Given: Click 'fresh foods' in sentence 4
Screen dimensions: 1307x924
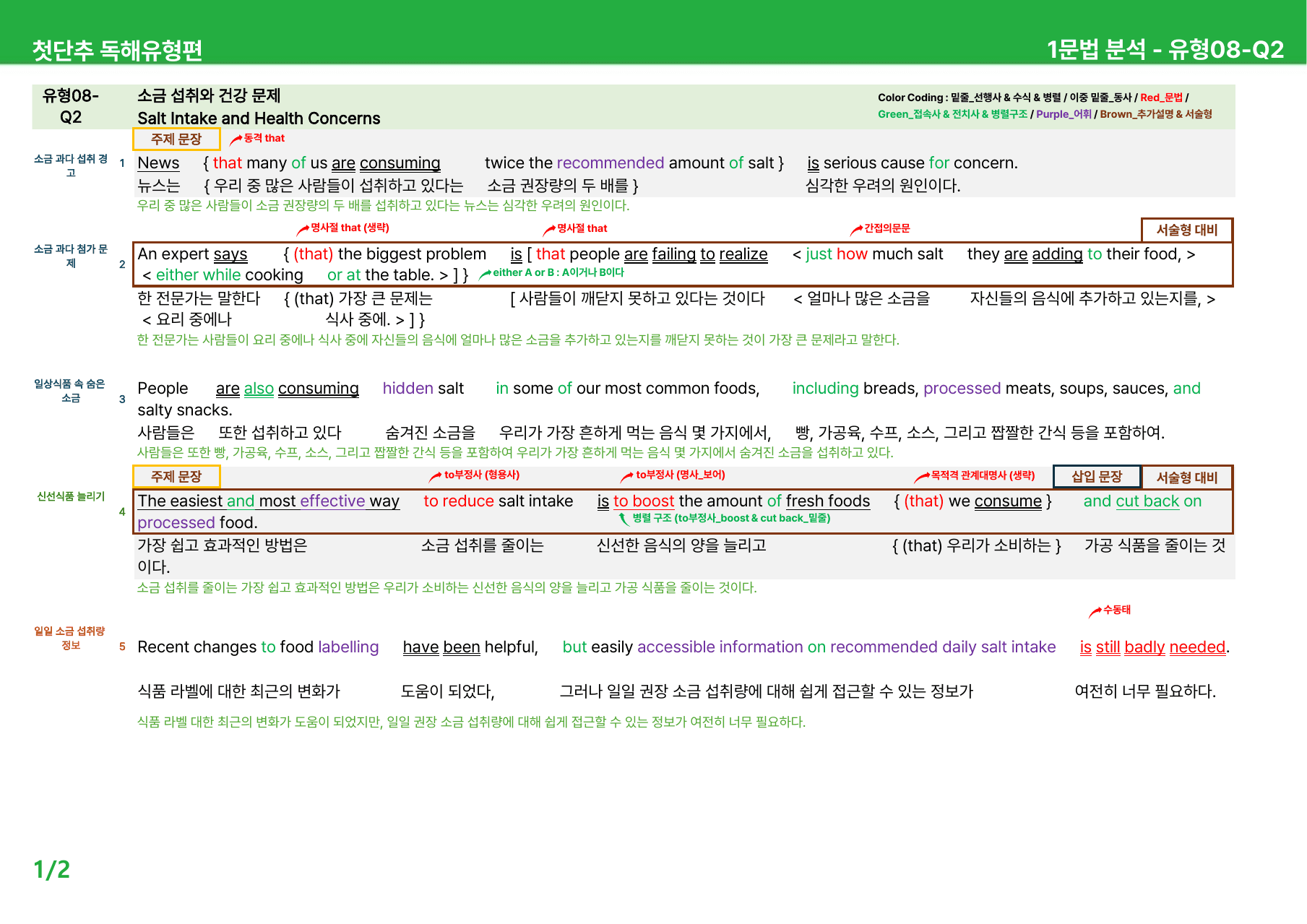Looking at the screenshot, I should 828,501.
